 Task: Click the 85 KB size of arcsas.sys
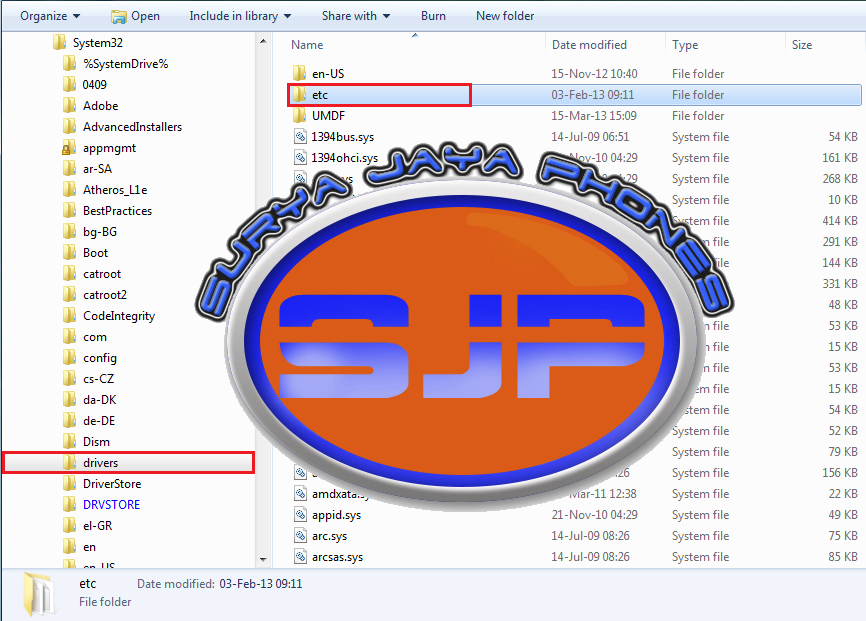(843, 556)
